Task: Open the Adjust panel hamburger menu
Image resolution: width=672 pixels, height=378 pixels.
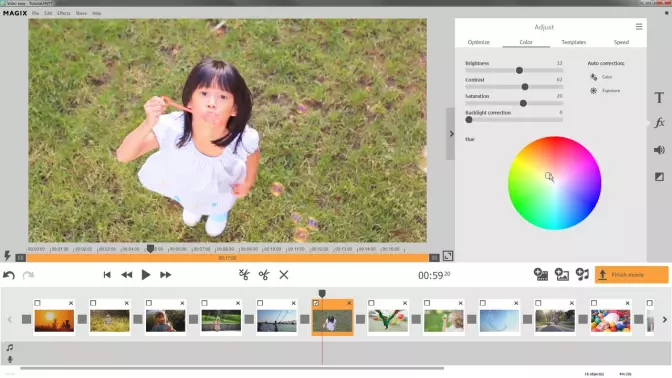Action: tap(639, 27)
